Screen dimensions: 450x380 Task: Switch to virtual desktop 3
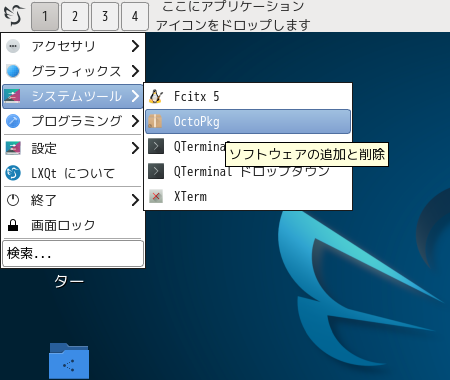(x=105, y=16)
